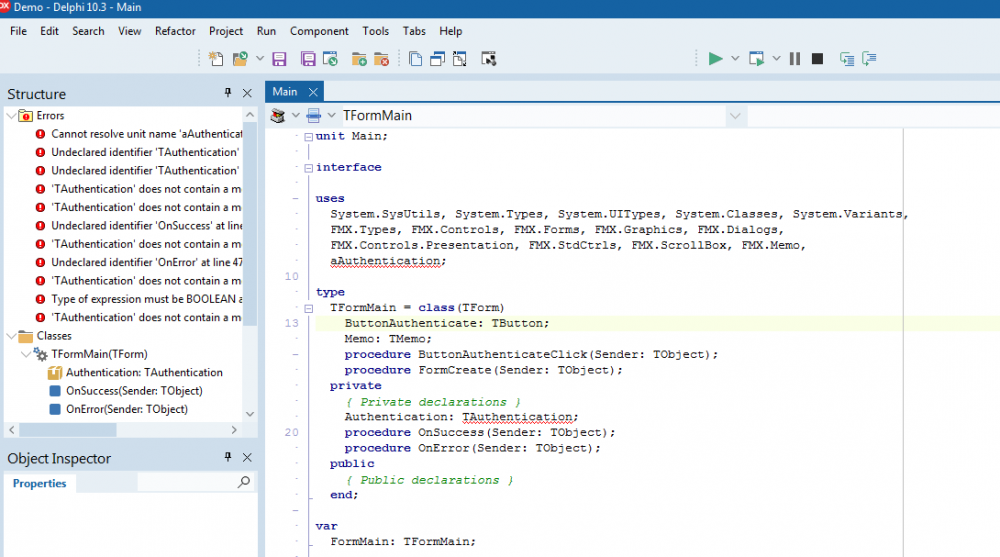Viewport: 1000px width, 557px height.
Task: Click the red Errors folder icon
Action: click(26, 115)
